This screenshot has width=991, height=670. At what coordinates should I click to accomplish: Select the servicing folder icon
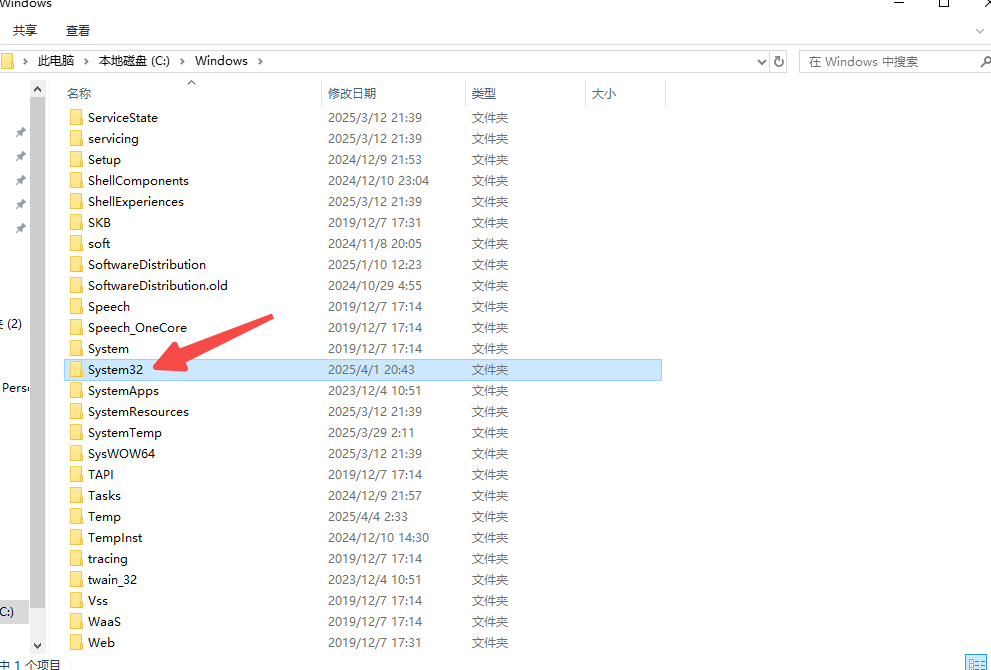(x=76, y=138)
